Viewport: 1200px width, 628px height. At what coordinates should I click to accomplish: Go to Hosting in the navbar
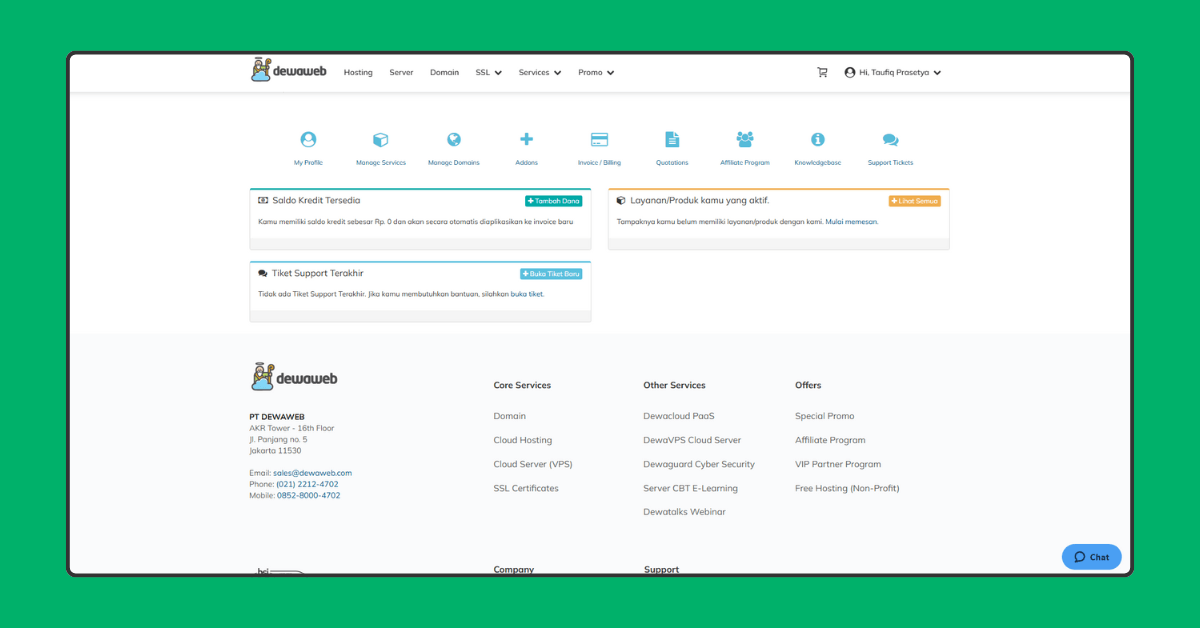point(358,73)
